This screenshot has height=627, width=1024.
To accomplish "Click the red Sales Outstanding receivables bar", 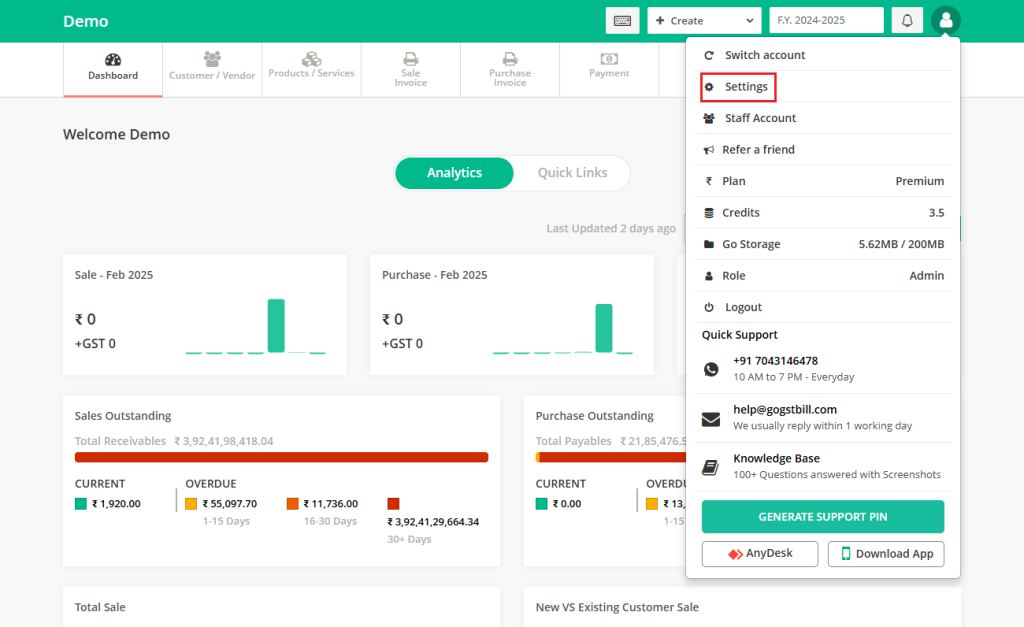I will 281,457.
